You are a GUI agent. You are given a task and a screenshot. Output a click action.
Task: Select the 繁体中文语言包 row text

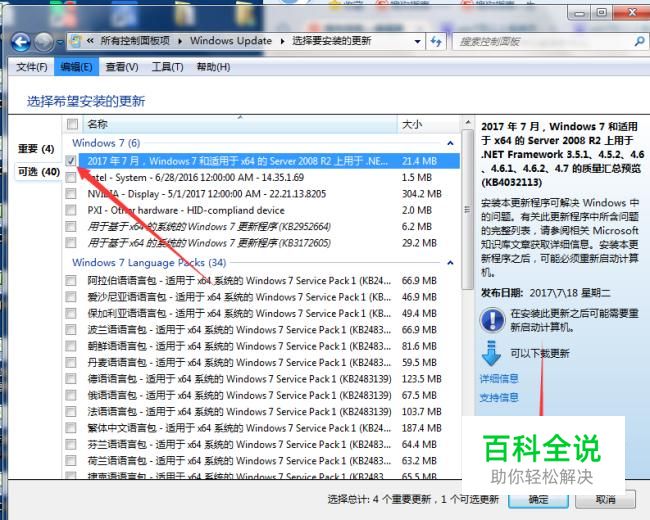[x=239, y=428]
